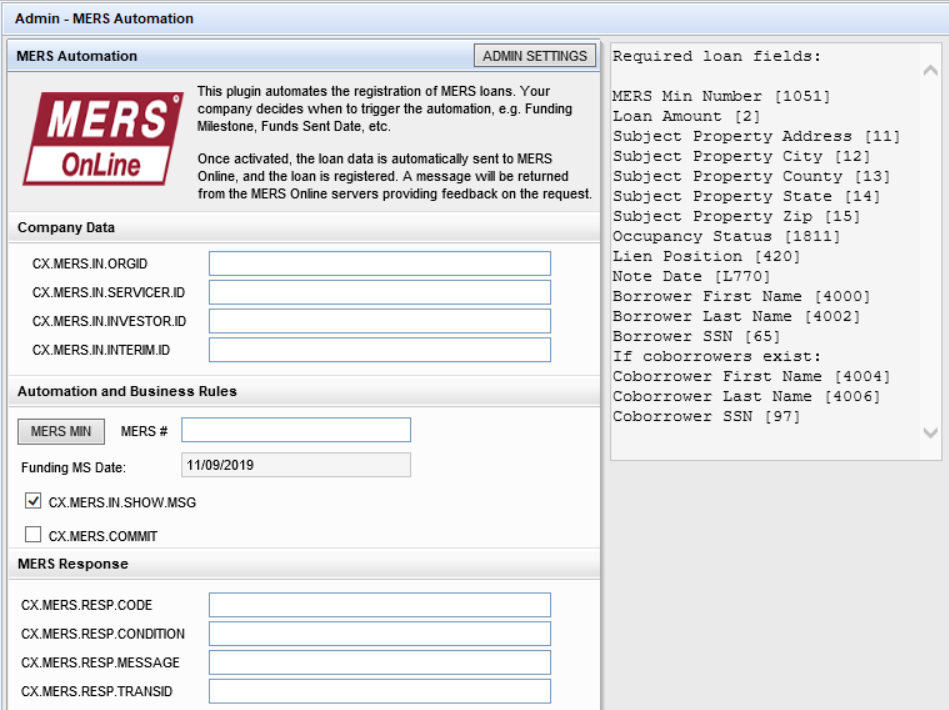949x710 pixels.
Task: Click the Funding MS Date field
Action: click(x=295, y=465)
